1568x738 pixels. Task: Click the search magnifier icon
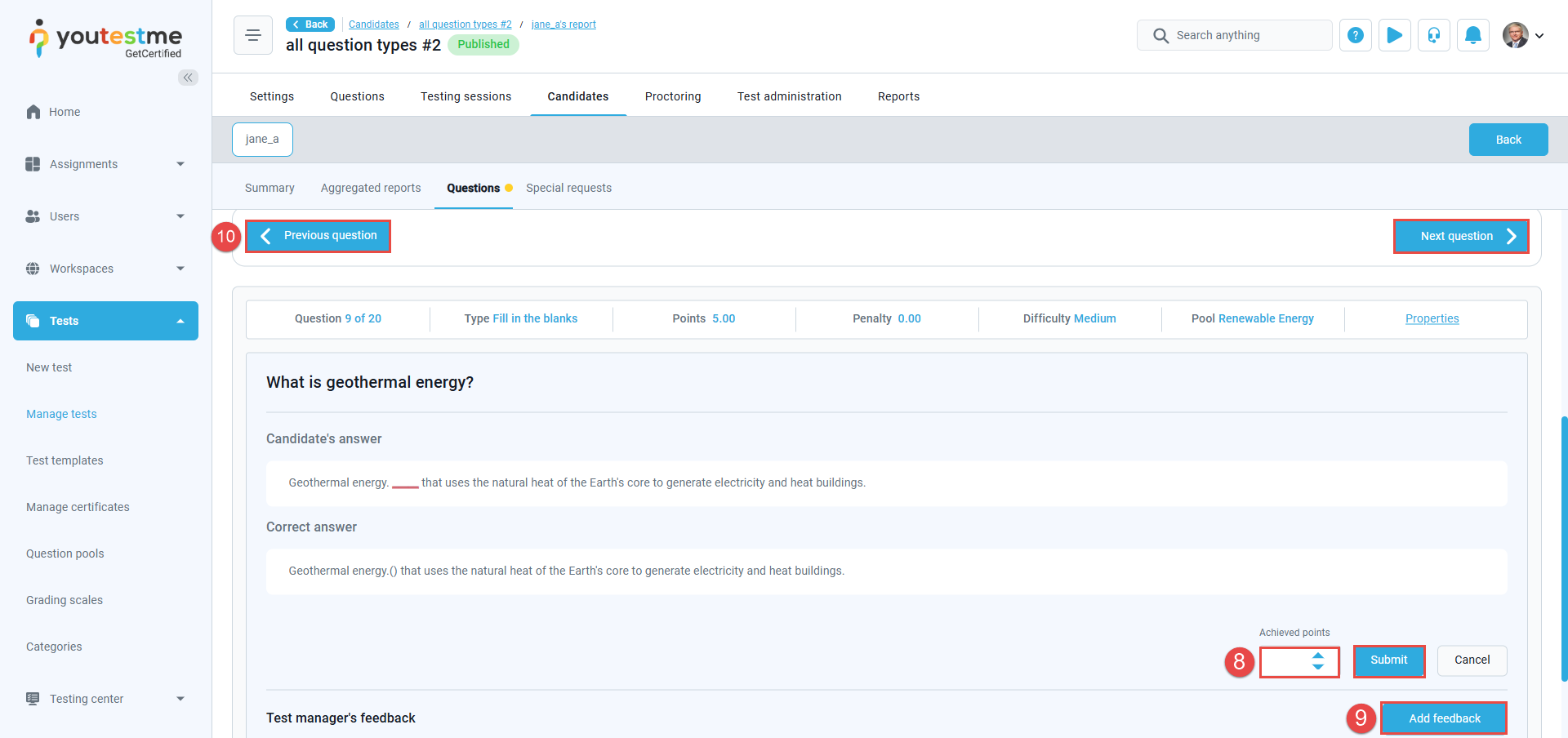pyautogui.click(x=1160, y=36)
